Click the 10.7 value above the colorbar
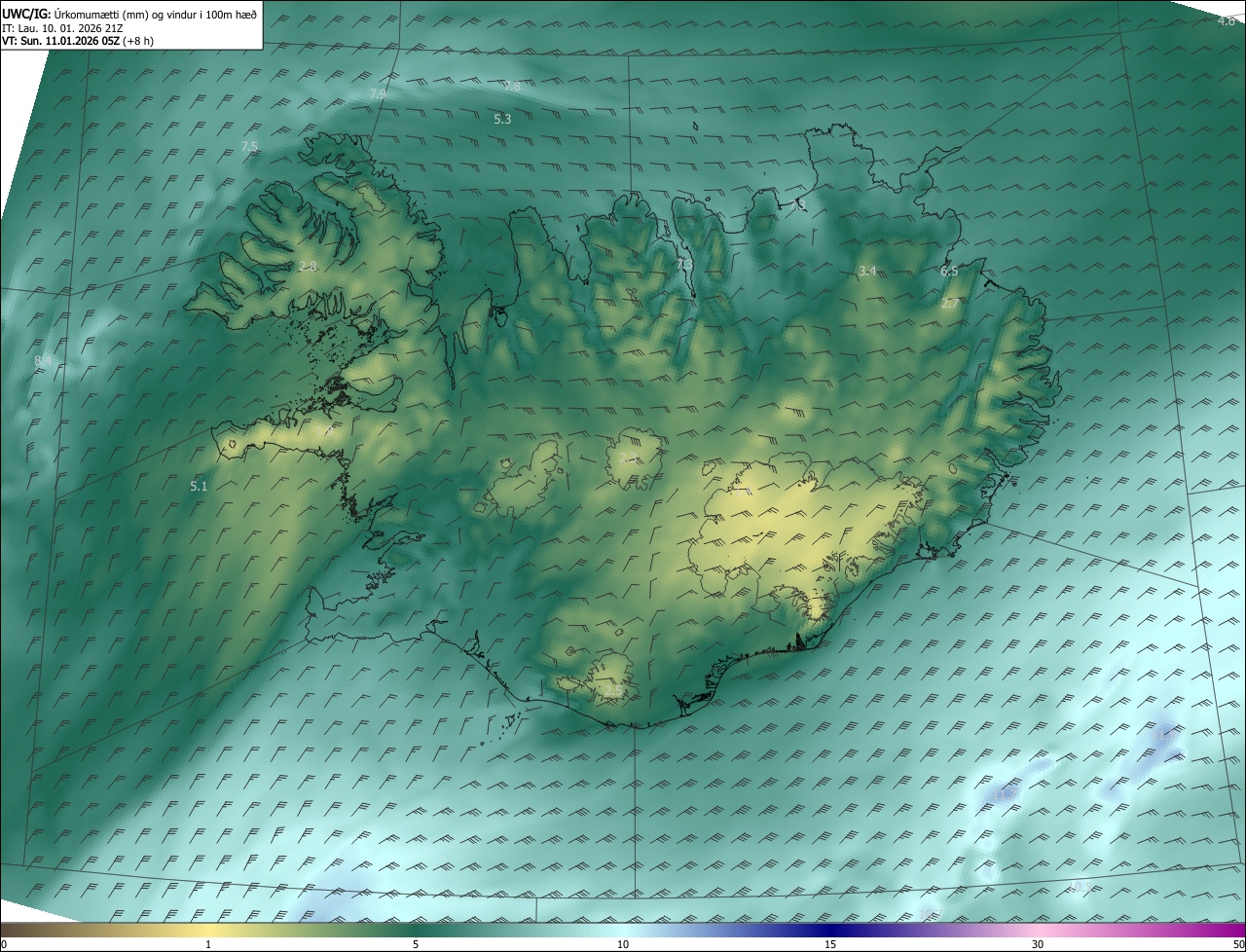This screenshot has height=952, width=1246. [930, 914]
